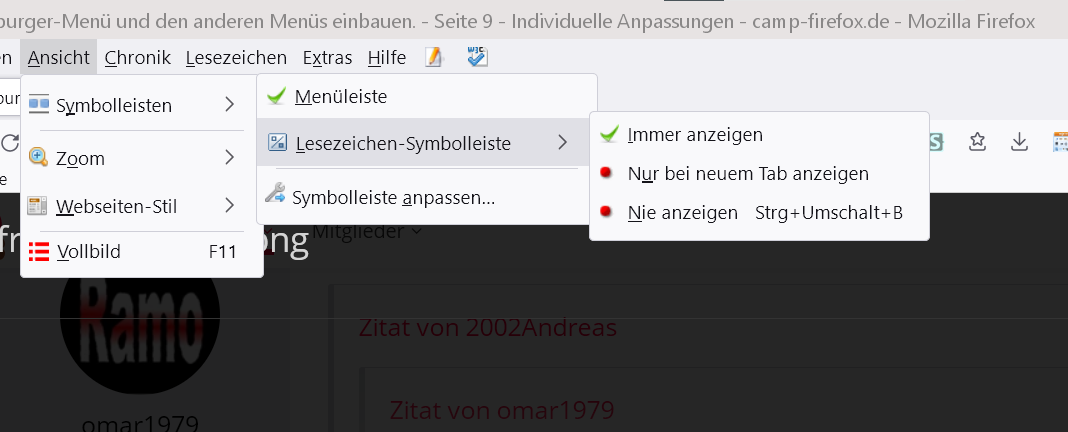Click the downloads arrow toolbar icon
The image size is (1068, 432).
(1020, 142)
